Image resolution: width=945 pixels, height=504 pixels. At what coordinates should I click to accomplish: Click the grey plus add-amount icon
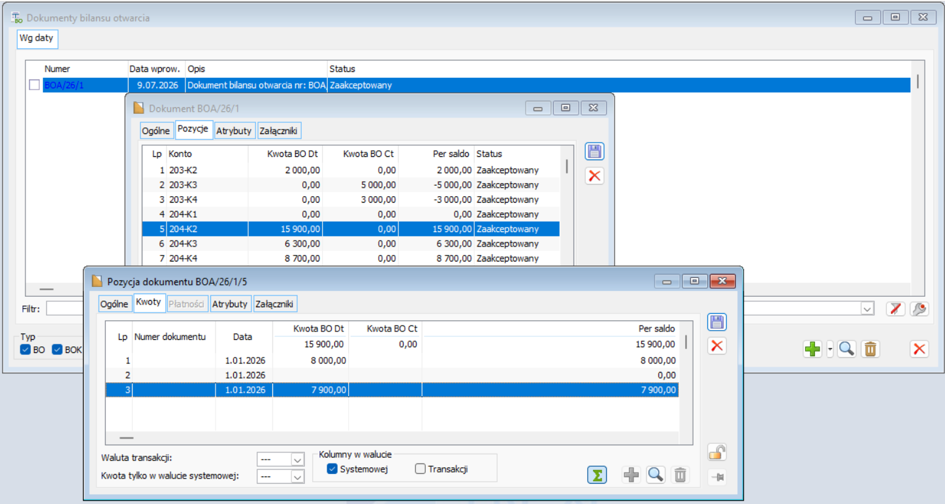click(x=631, y=475)
